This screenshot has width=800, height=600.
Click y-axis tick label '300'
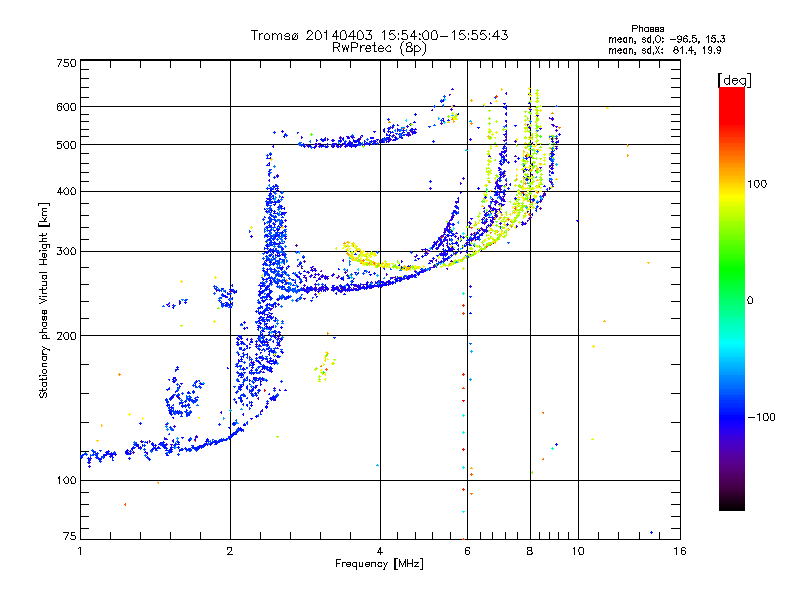pyautogui.click(x=66, y=252)
